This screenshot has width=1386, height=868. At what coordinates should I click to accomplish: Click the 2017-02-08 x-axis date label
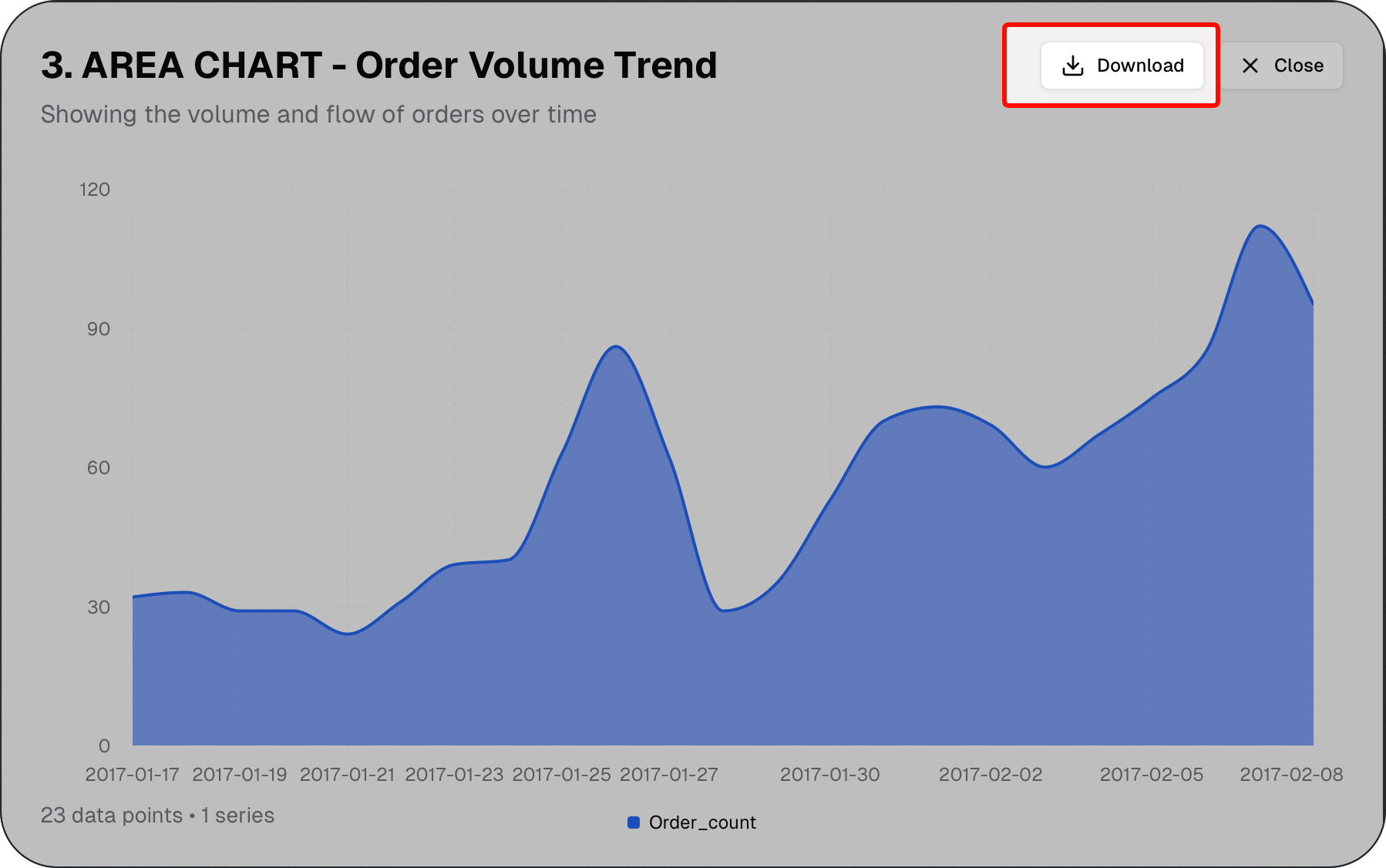1291,775
